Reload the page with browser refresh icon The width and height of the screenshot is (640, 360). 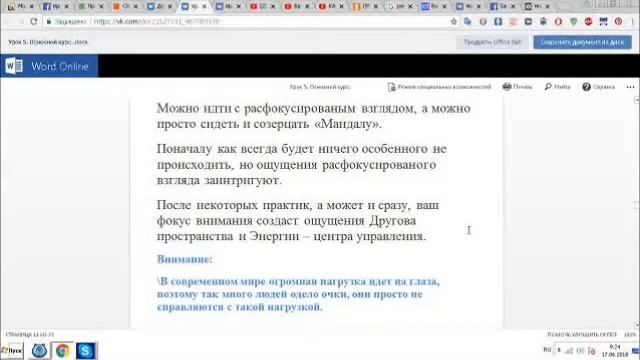click(33, 21)
